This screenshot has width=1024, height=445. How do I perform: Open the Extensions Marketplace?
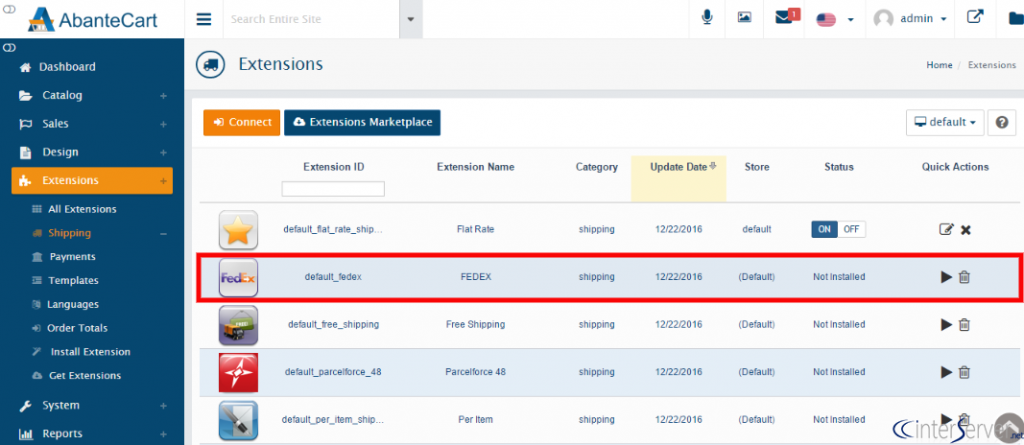(362, 122)
